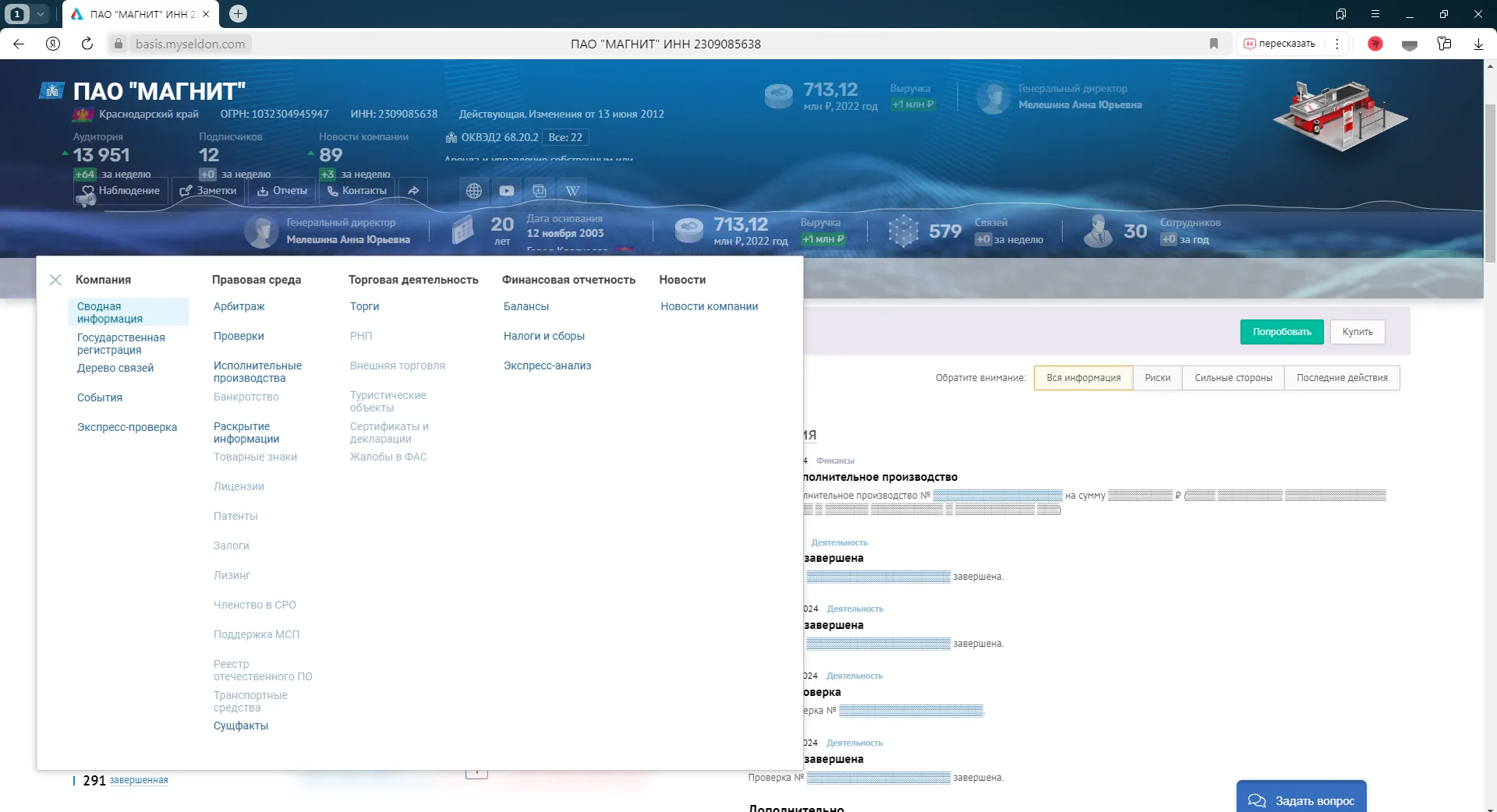Close the navigation menu with the X icon

(x=55, y=280)
